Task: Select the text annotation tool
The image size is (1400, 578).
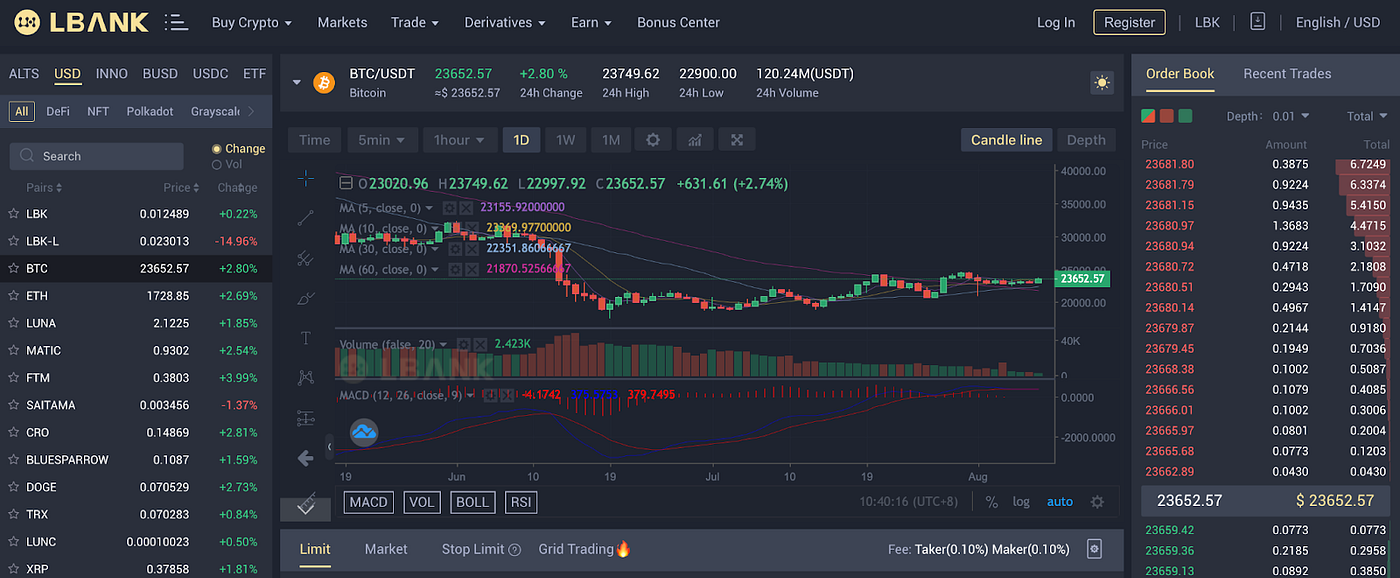Action: pos(306,338)
